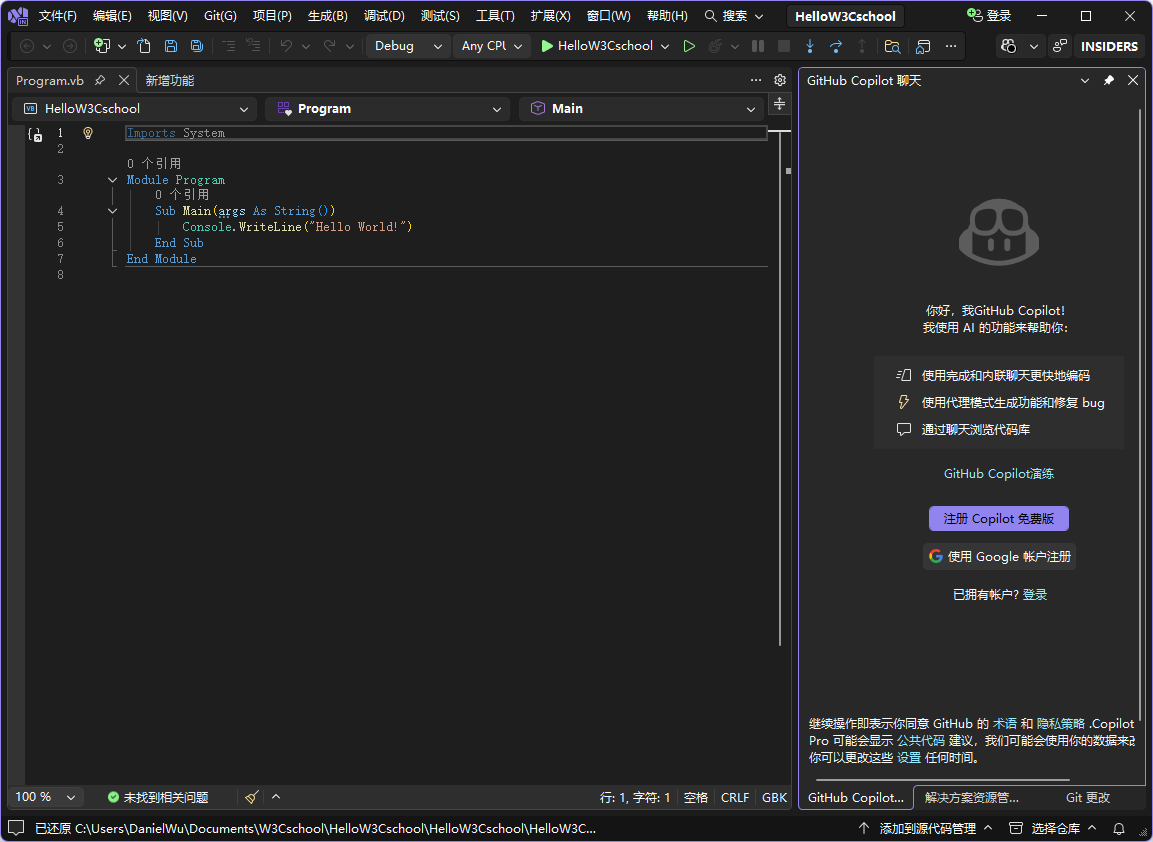This screenshot has height=842, width=1153.
Task: Open the notifications bell in status bar
Action: [1119, 828]
